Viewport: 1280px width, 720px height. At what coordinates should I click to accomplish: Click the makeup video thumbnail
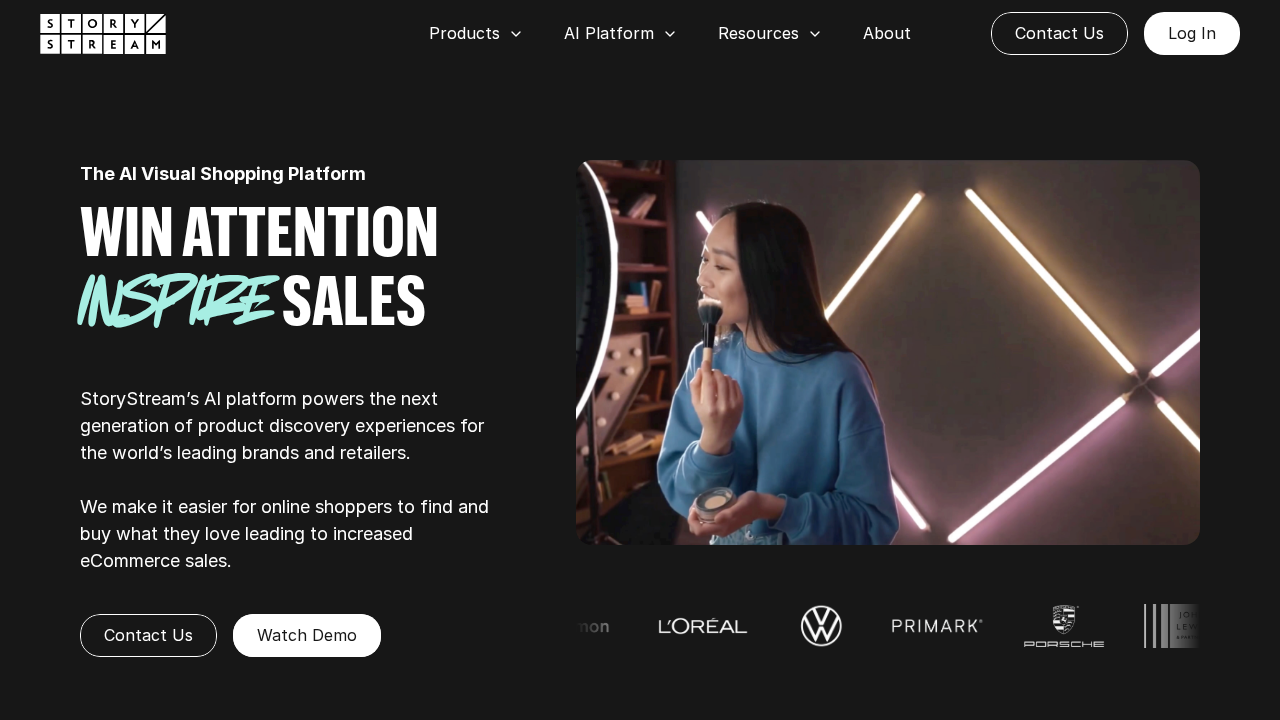click(x=888, y=352)
